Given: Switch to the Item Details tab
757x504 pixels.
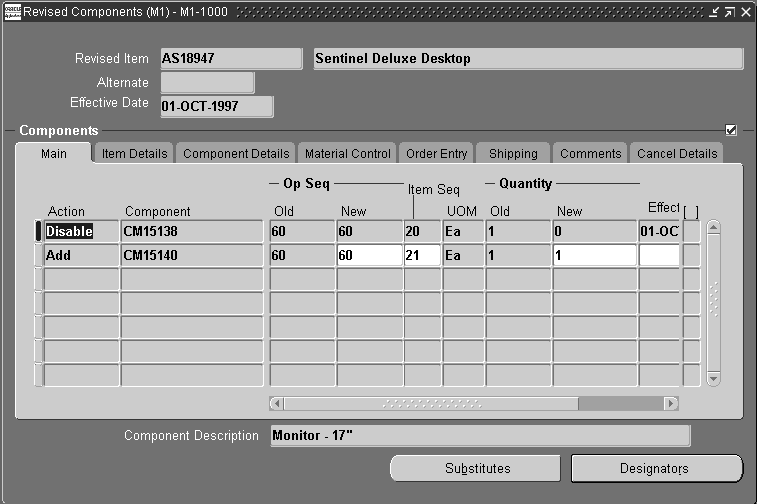Looking at the screenshot, I should tap(134, 154).
